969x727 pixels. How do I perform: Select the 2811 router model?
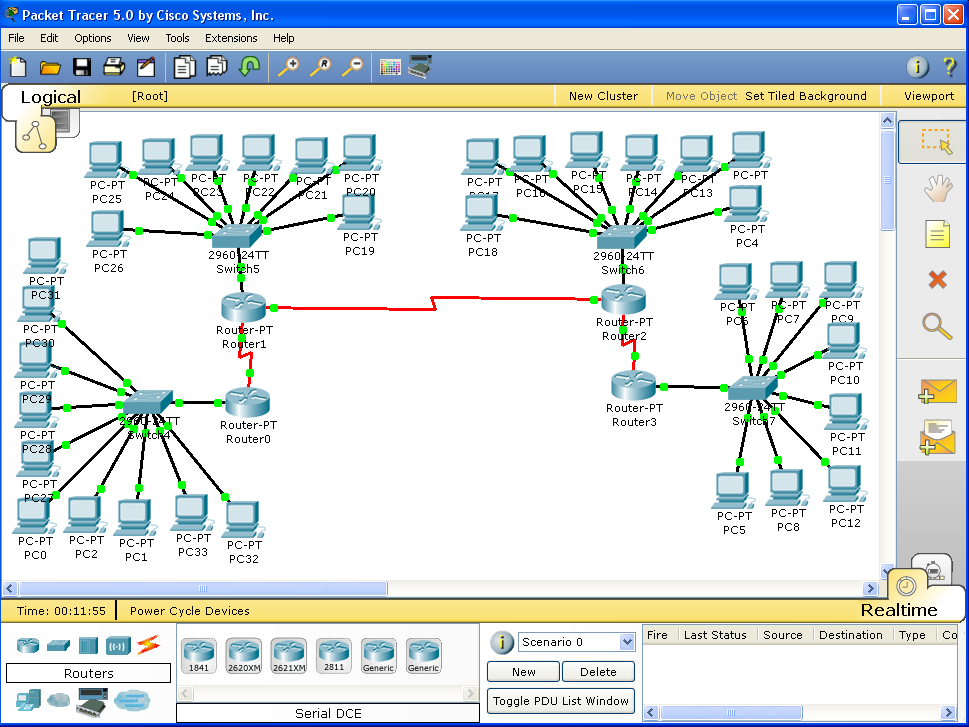[x=333, y=655]
